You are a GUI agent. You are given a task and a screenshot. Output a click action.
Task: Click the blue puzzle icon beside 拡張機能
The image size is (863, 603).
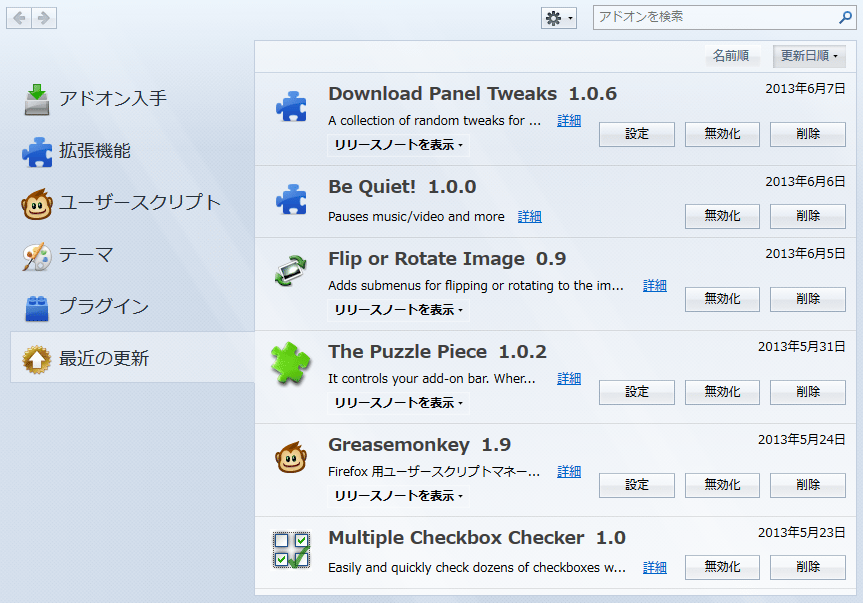tap(37, 152)
